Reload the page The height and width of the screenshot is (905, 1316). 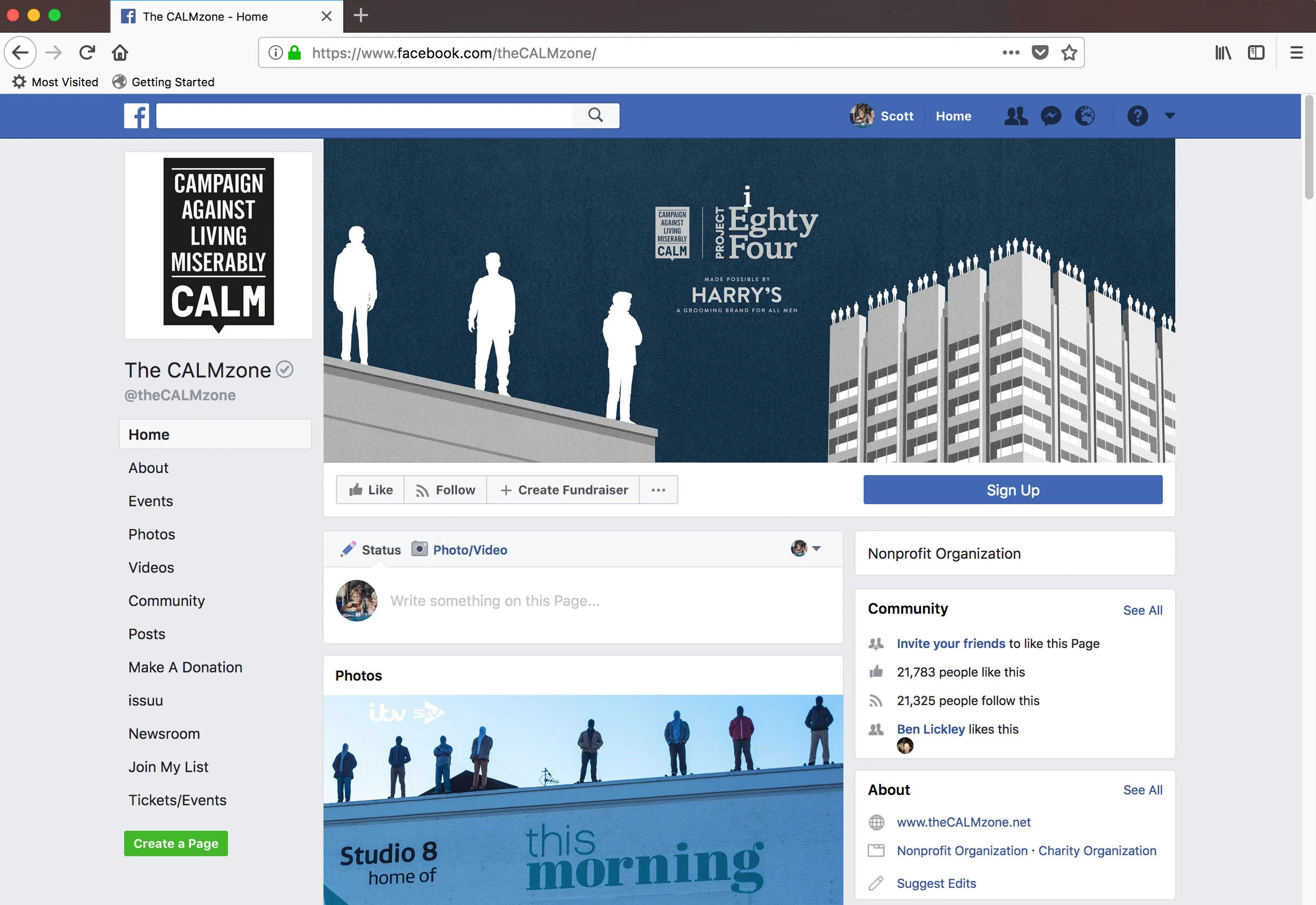87,52
